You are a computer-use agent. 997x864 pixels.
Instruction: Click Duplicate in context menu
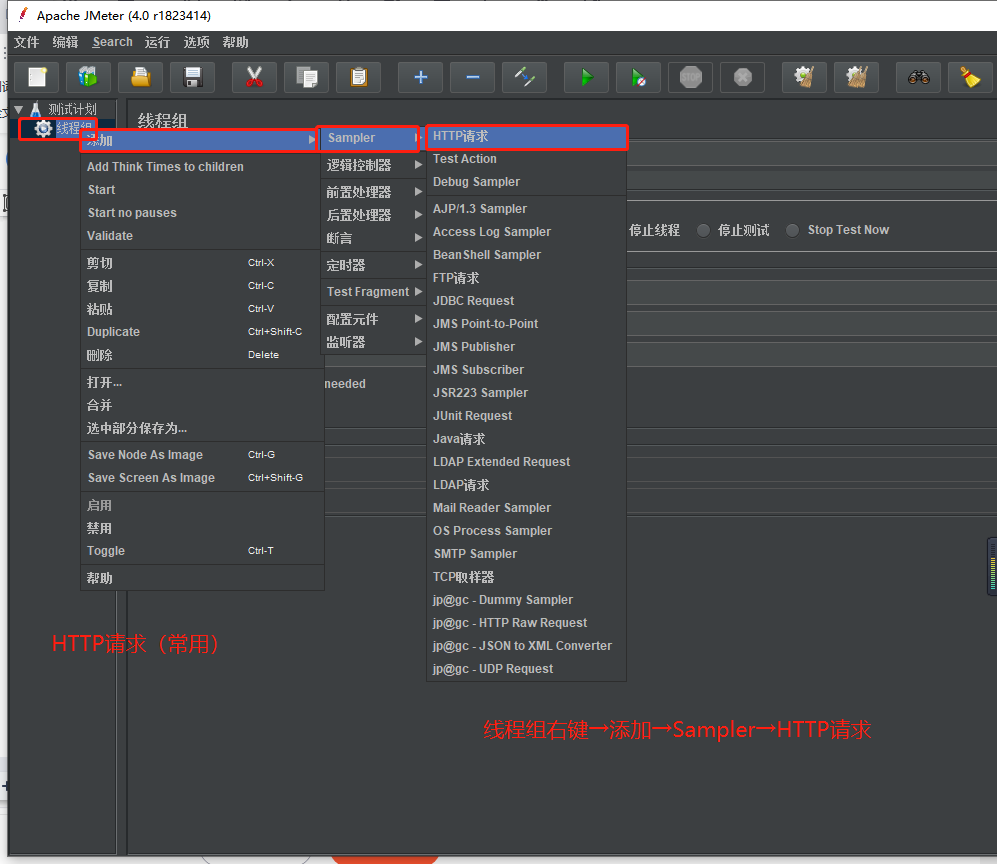point(202,332)
